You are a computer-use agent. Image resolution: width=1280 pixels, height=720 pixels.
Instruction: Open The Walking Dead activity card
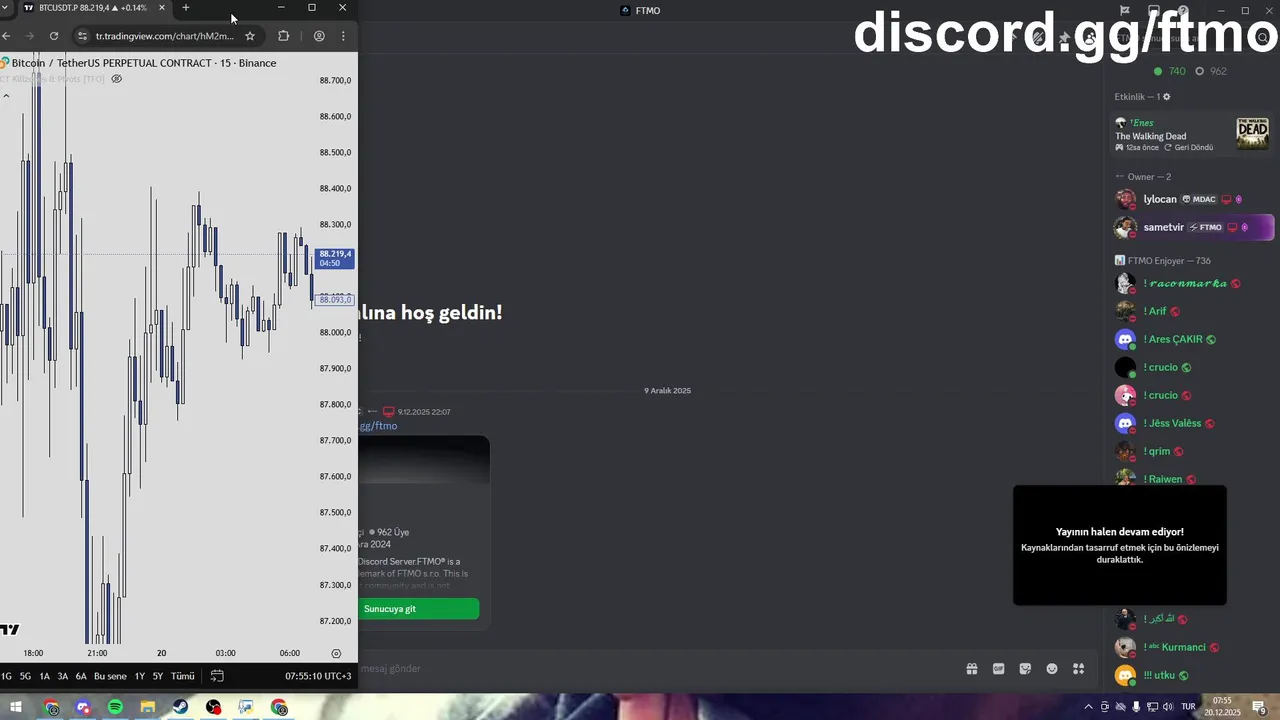(x=1192, y=134)
